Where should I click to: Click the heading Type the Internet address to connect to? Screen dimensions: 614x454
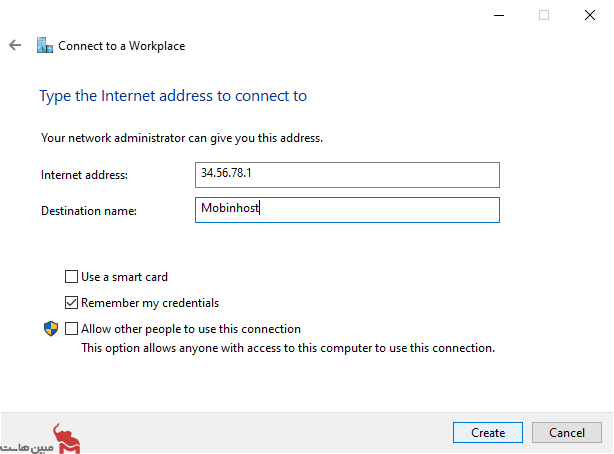[173, 96]
